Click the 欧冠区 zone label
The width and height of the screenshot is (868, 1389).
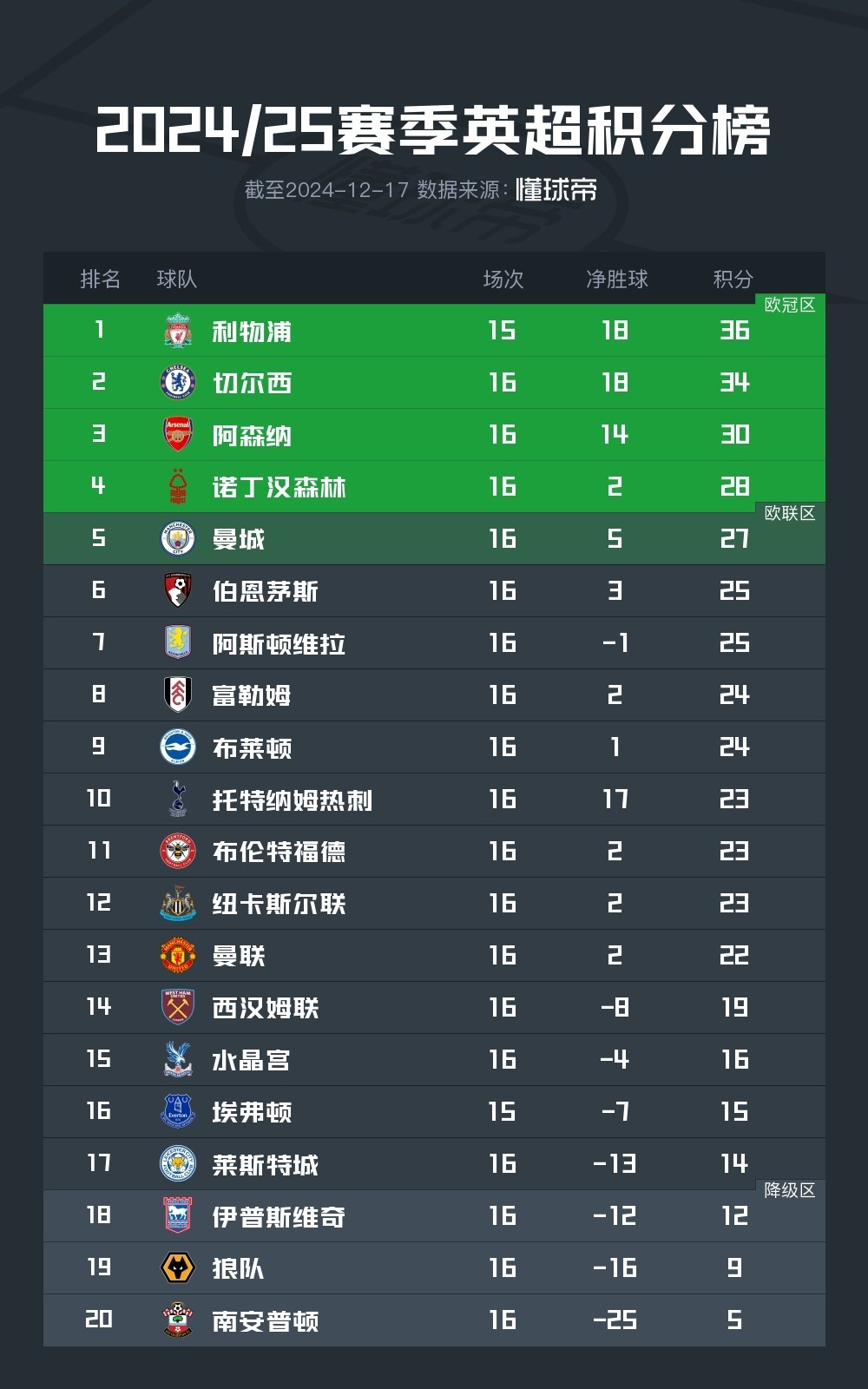click(789, 305)
